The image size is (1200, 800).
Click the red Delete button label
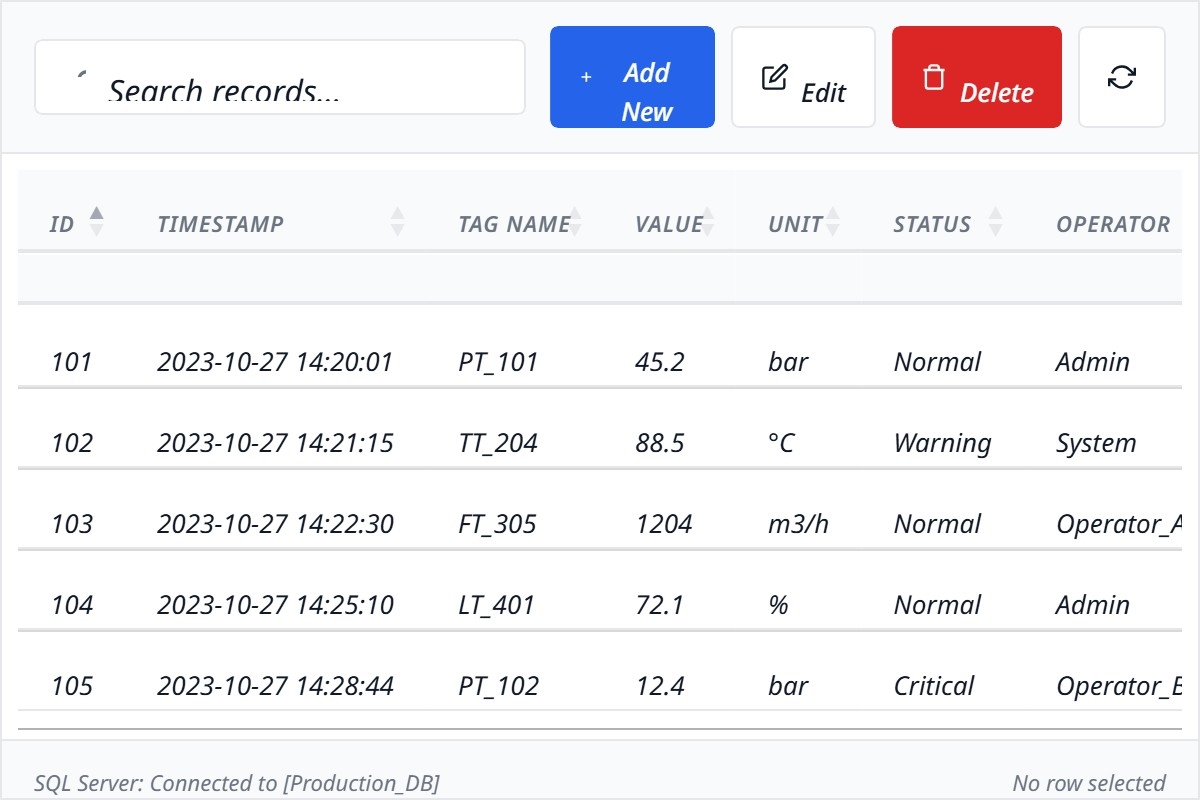(997, 93)
